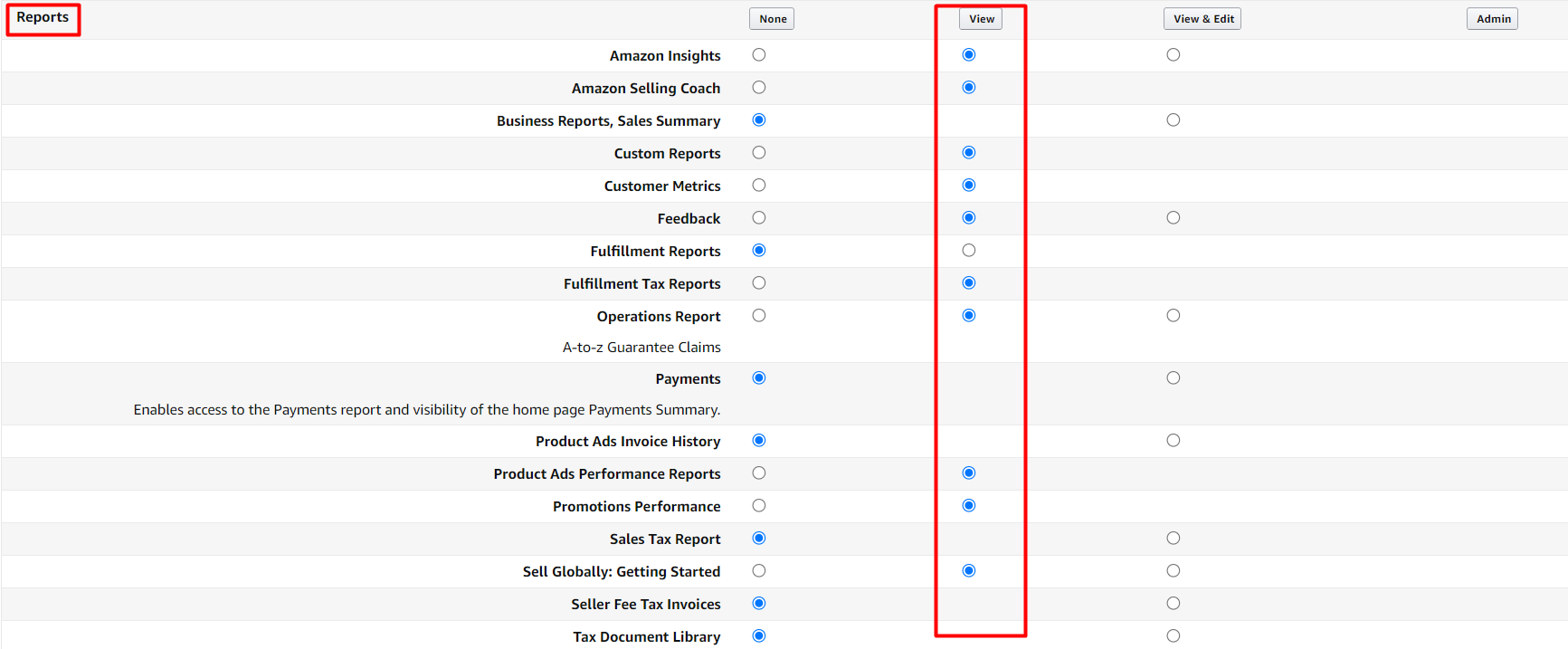Set Customer Metrics to None

click(759, 186)
